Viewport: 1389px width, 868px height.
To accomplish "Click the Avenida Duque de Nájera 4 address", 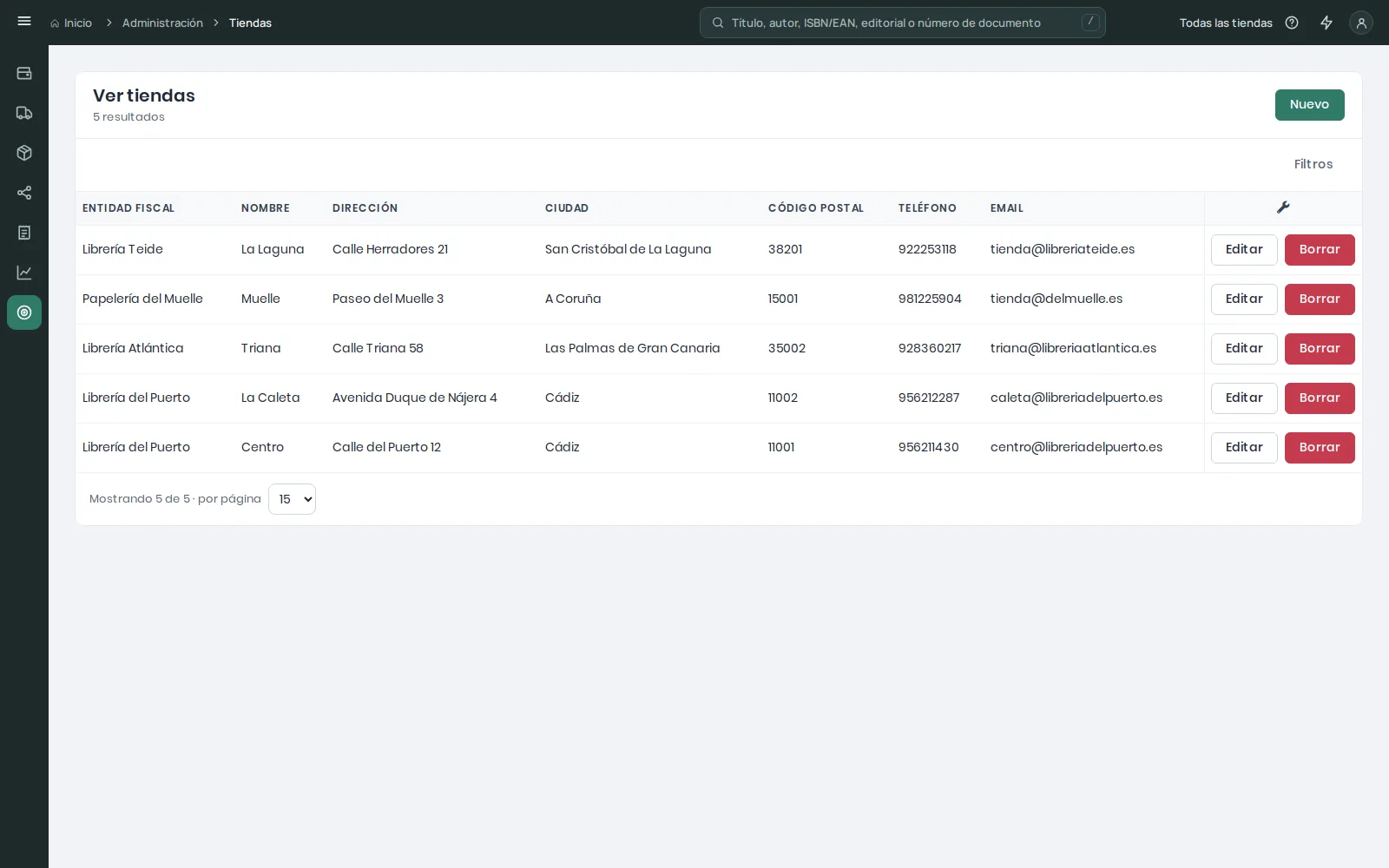I will click(415, 398).
